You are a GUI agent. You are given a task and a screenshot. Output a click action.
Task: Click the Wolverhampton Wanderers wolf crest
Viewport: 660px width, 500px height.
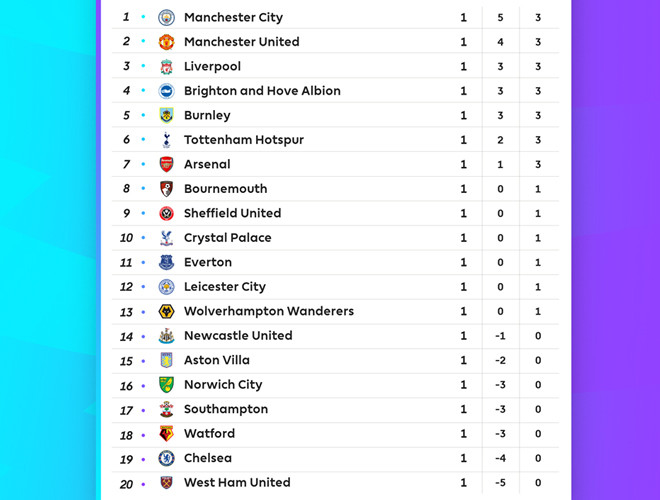coord(166,311)
